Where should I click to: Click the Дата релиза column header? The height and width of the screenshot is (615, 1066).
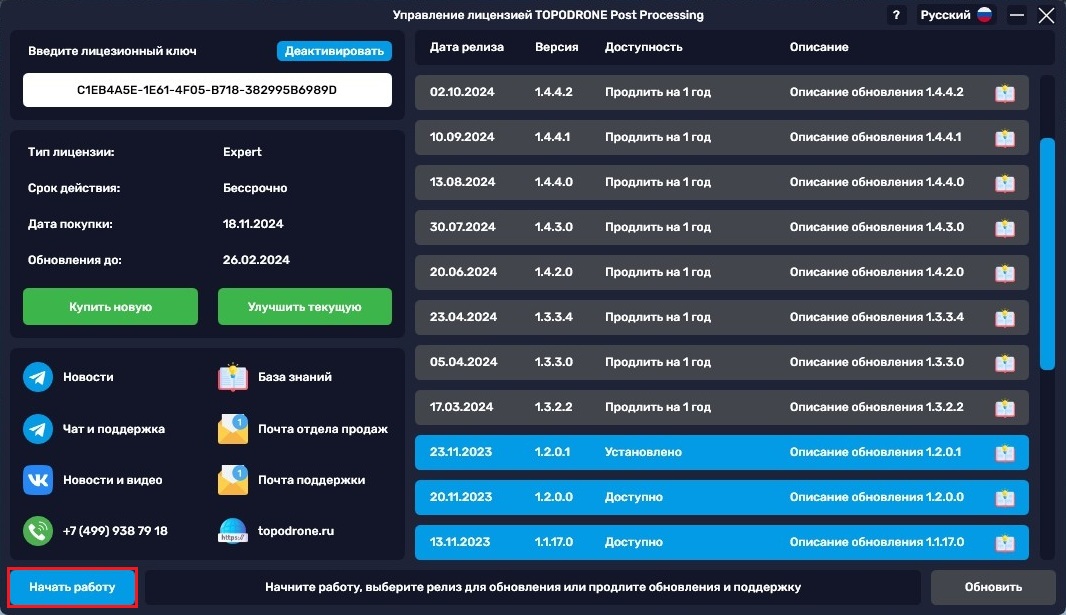point(466,47)
